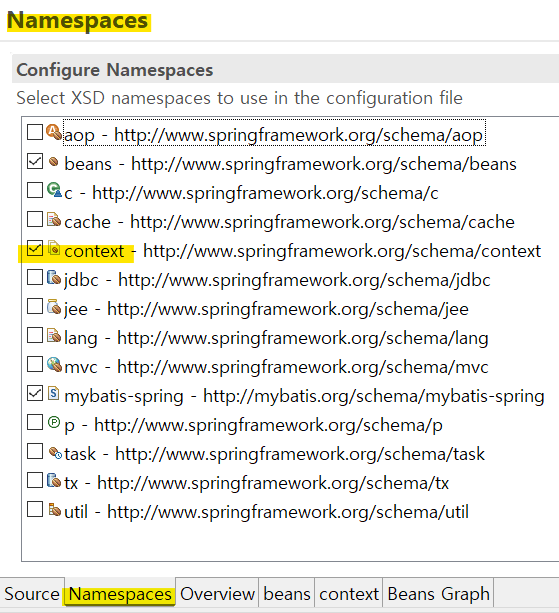559x613 pixels.
Task: Click the Configure Namespaces section header
Action: coord(285,70)
